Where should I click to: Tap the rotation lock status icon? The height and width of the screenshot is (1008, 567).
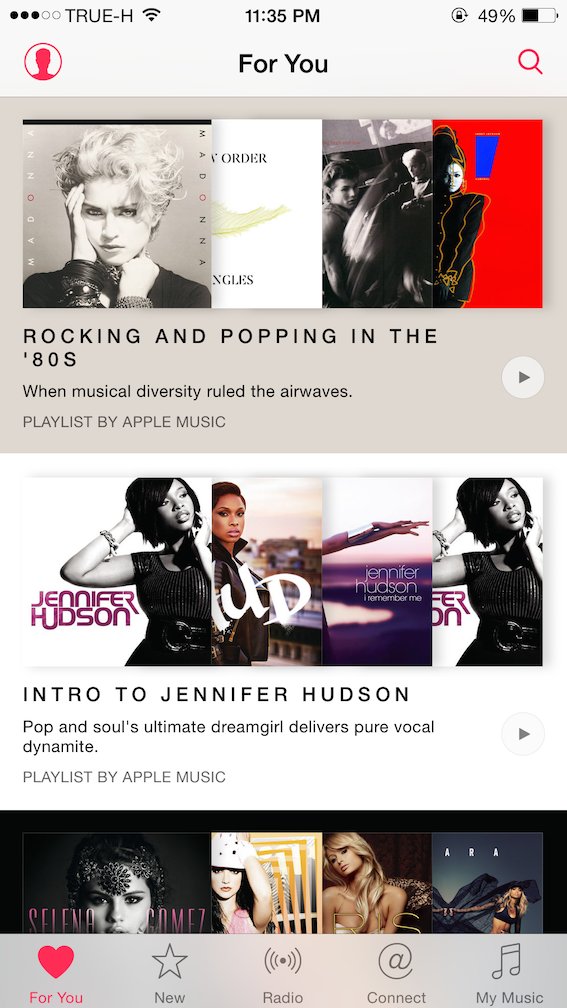[459, 15]
